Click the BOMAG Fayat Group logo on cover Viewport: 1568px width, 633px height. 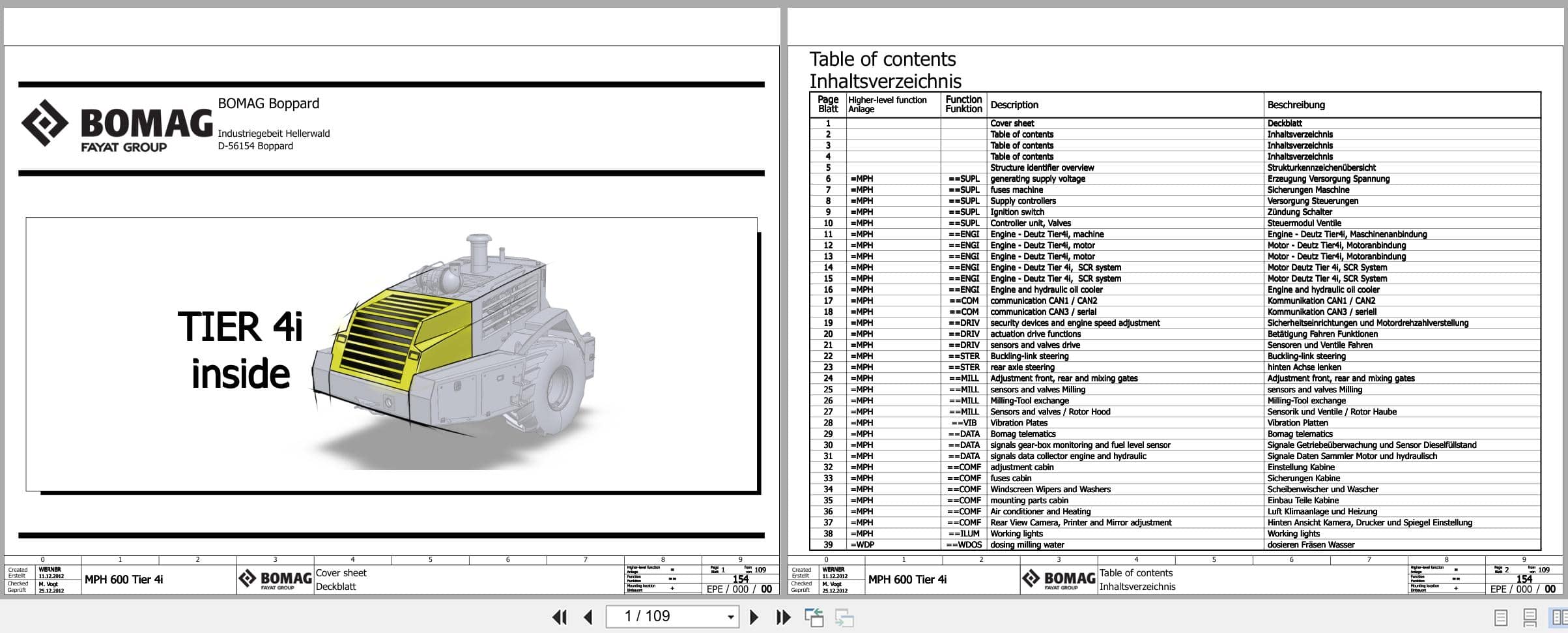pyautogui.click(x=117, y=126)
